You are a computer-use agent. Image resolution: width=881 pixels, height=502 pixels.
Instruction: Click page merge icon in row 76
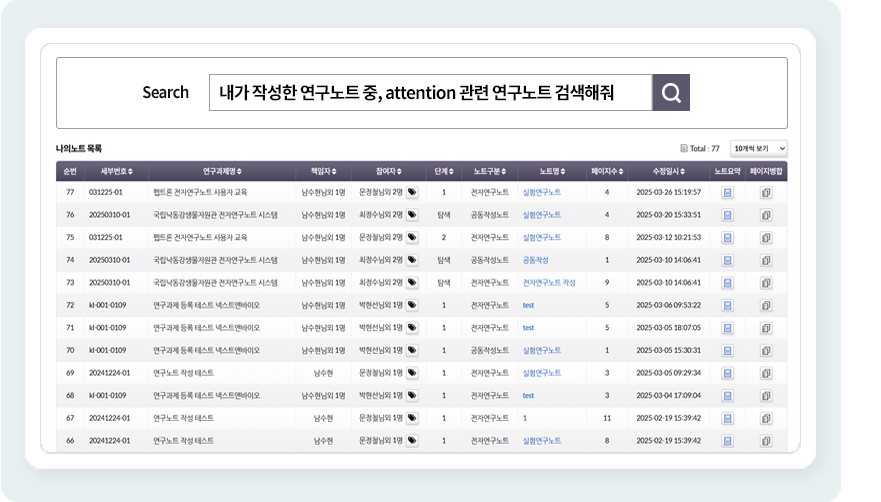(x=767, y=215)
